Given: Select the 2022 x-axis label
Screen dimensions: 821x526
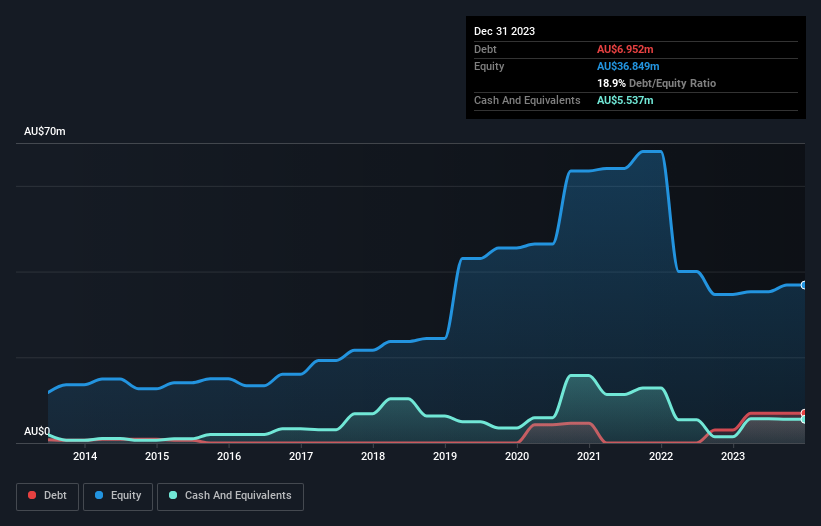Looking at the screenshot, I should coord(661,456).
